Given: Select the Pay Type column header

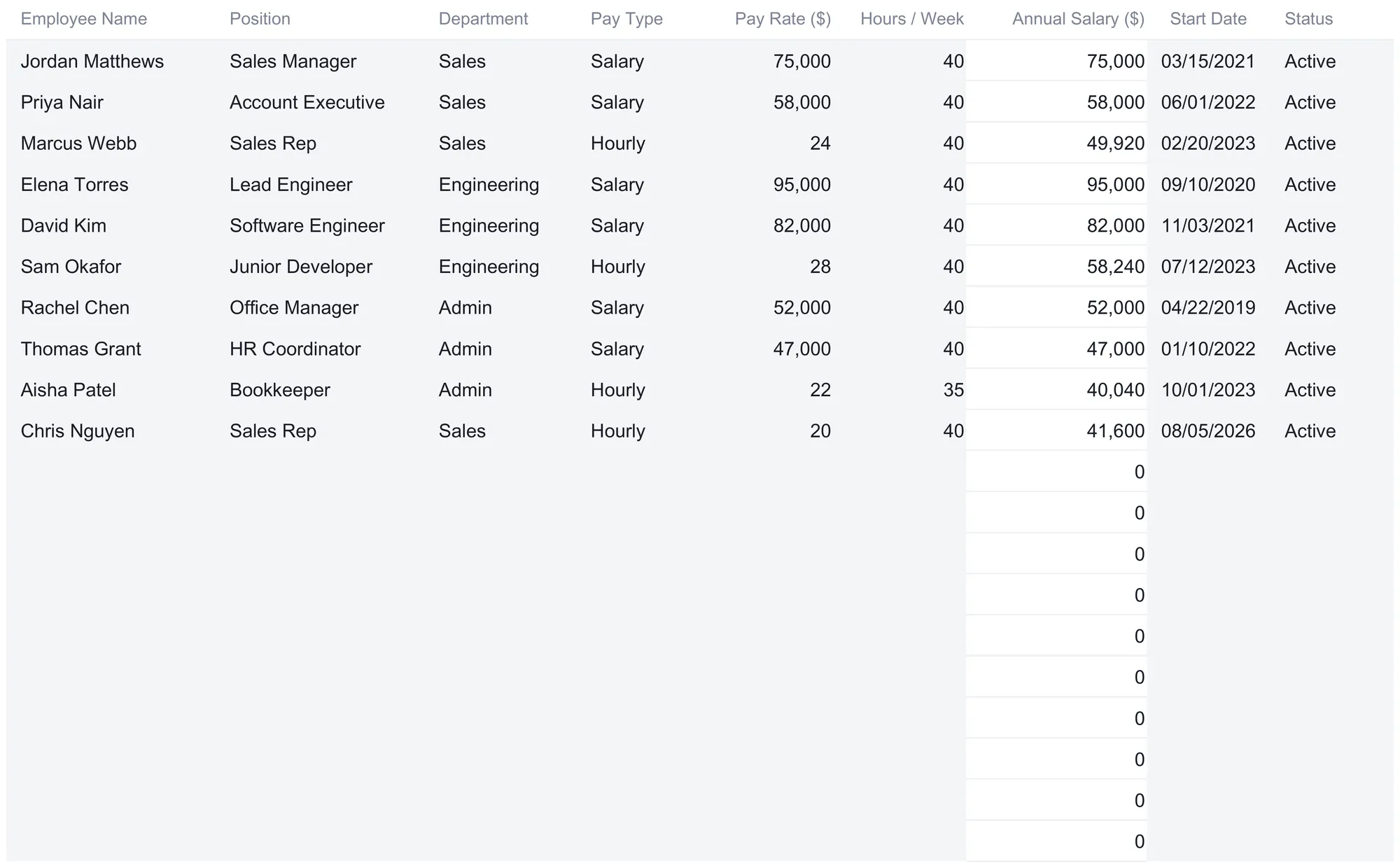Looking at the screenshot, I should (626, 19).
